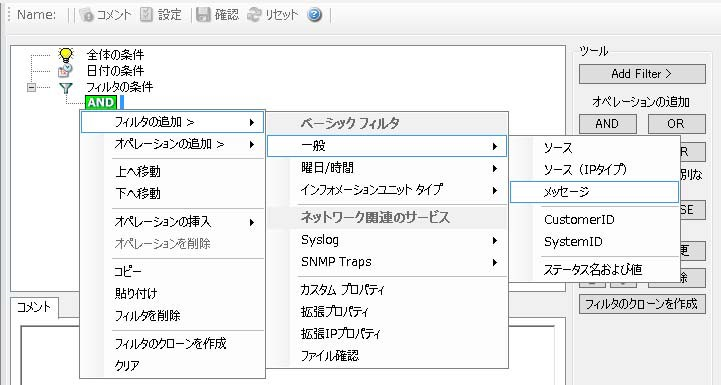The height and width of the screenshot is (385, 721).
Task: Open the SNMP Traps submenu item
Action: point(387,262)
